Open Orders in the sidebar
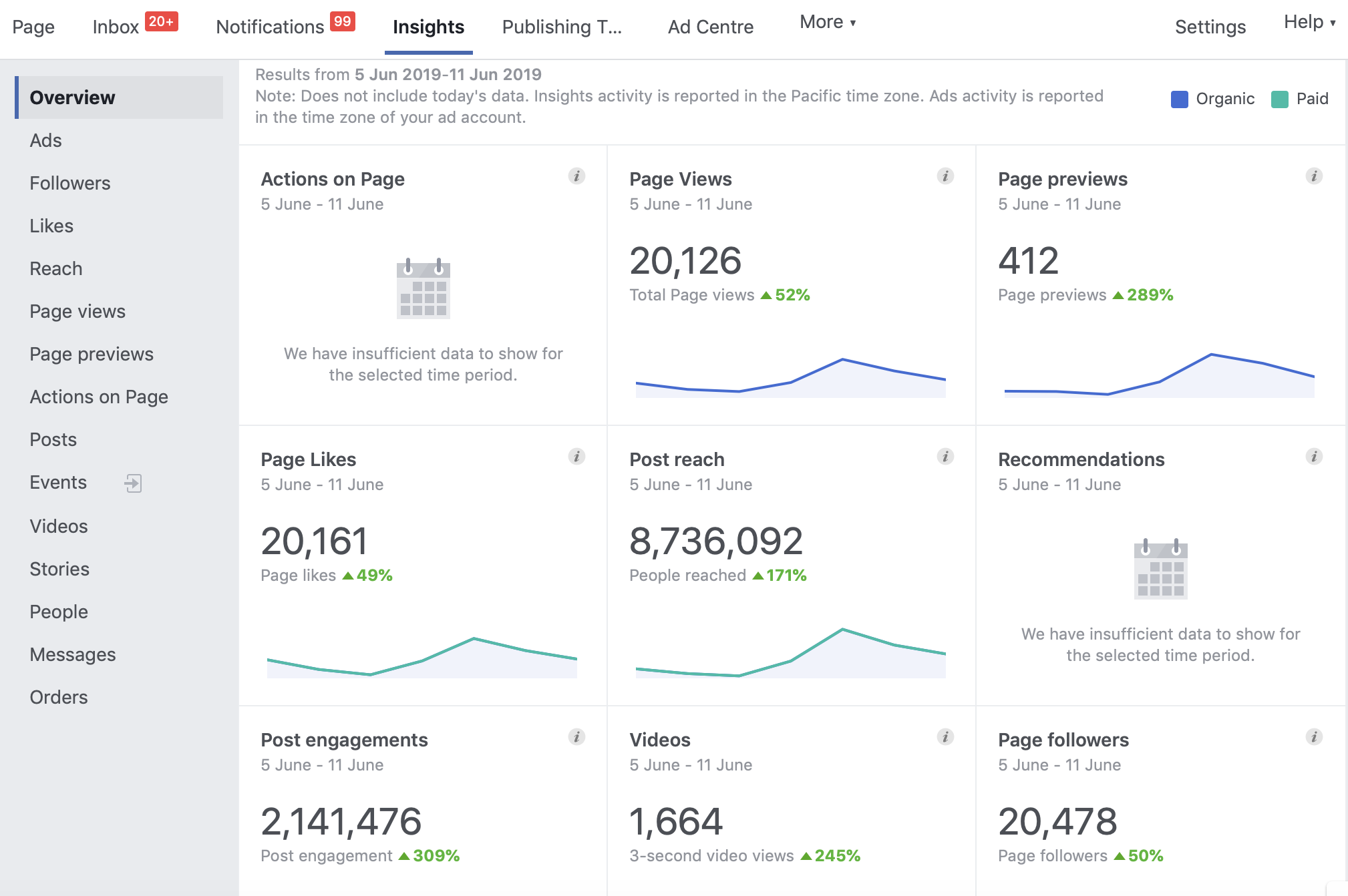Viewport: 1348px width, 896px height. tap(59, 697)
